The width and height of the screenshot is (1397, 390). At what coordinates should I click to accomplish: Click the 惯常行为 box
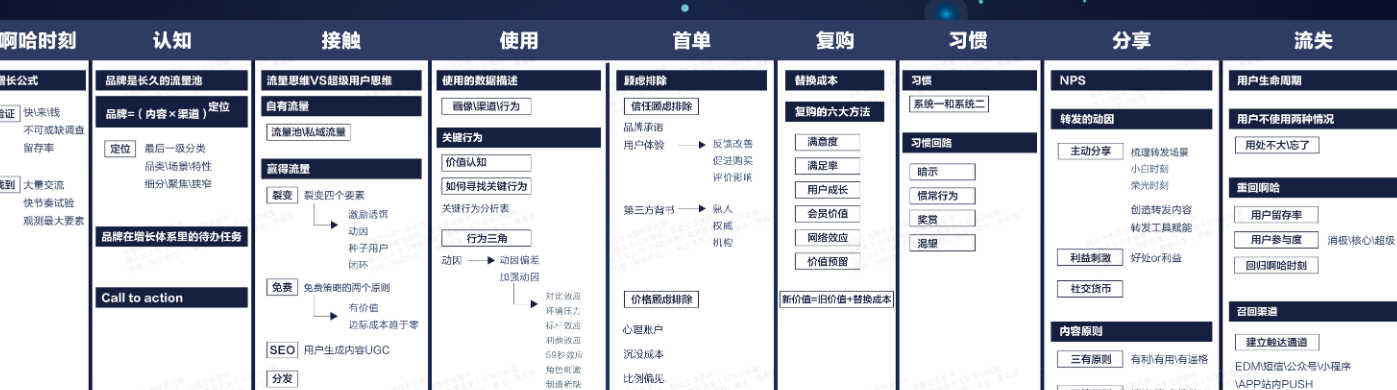[941, 196]
